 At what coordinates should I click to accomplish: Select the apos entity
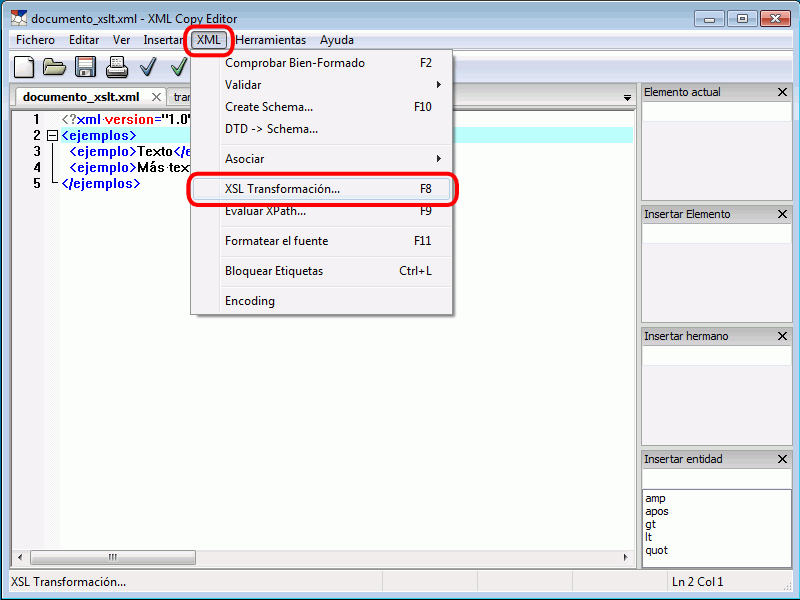(657, 511)
